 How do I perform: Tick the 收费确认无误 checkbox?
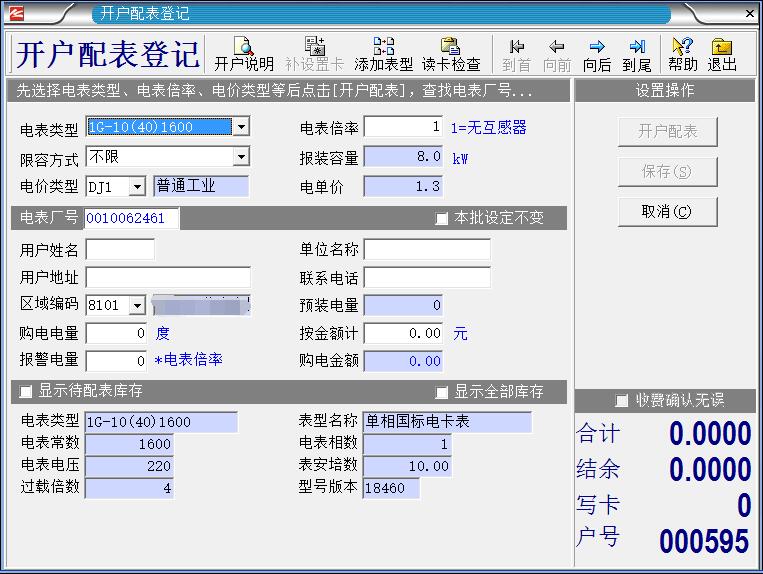click(x=622, y=401)
